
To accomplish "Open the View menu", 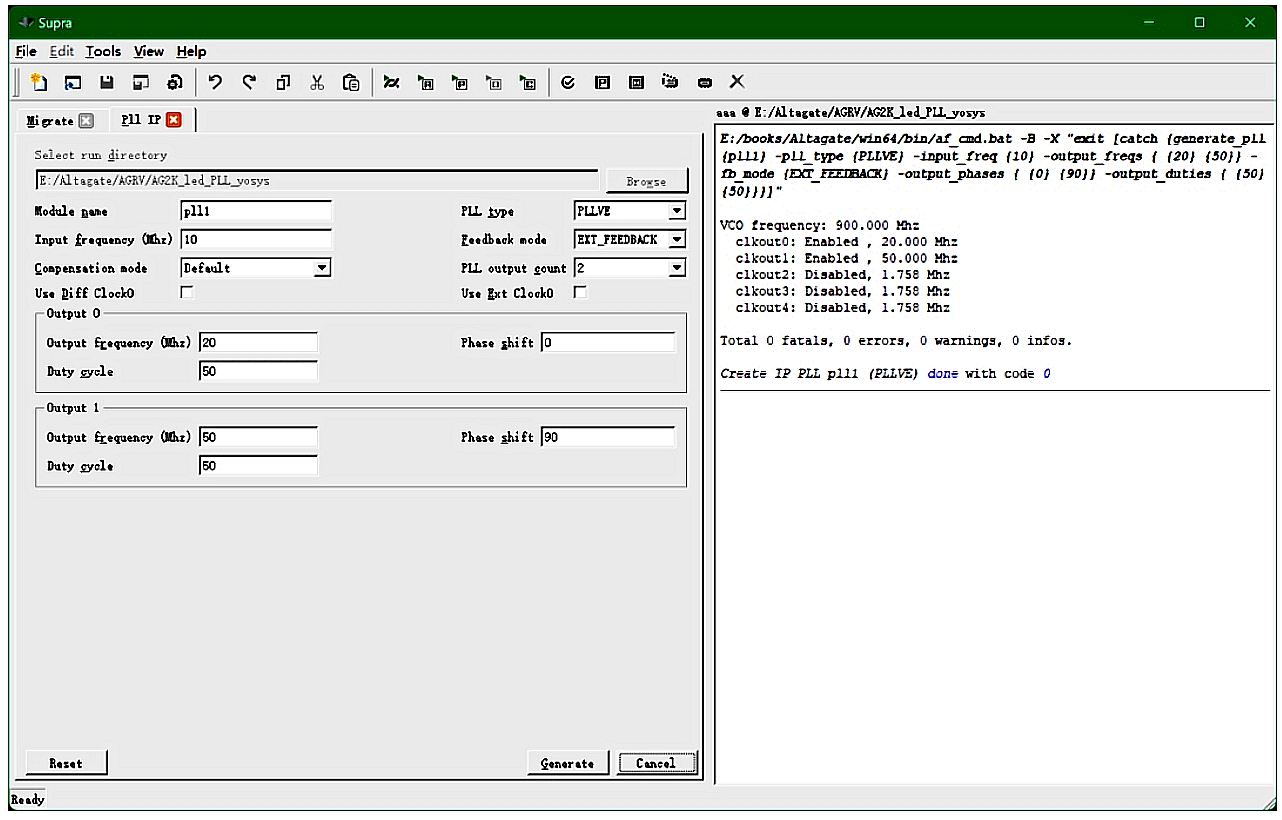I will click(149, 51).
